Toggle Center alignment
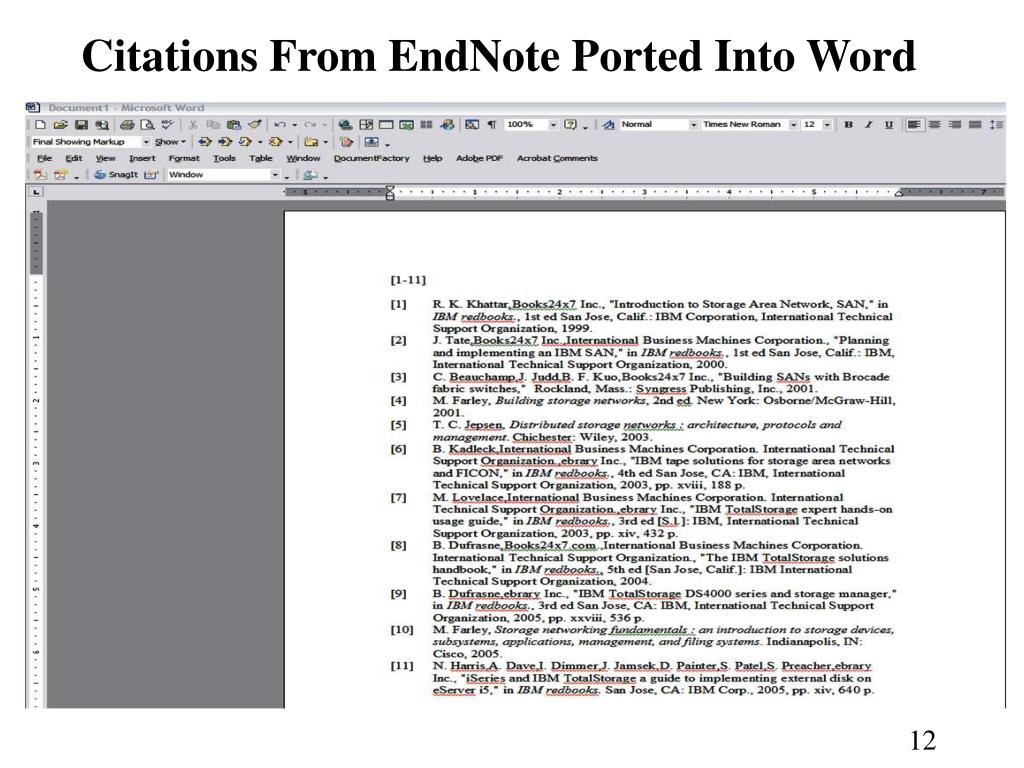 coord(935,125)
